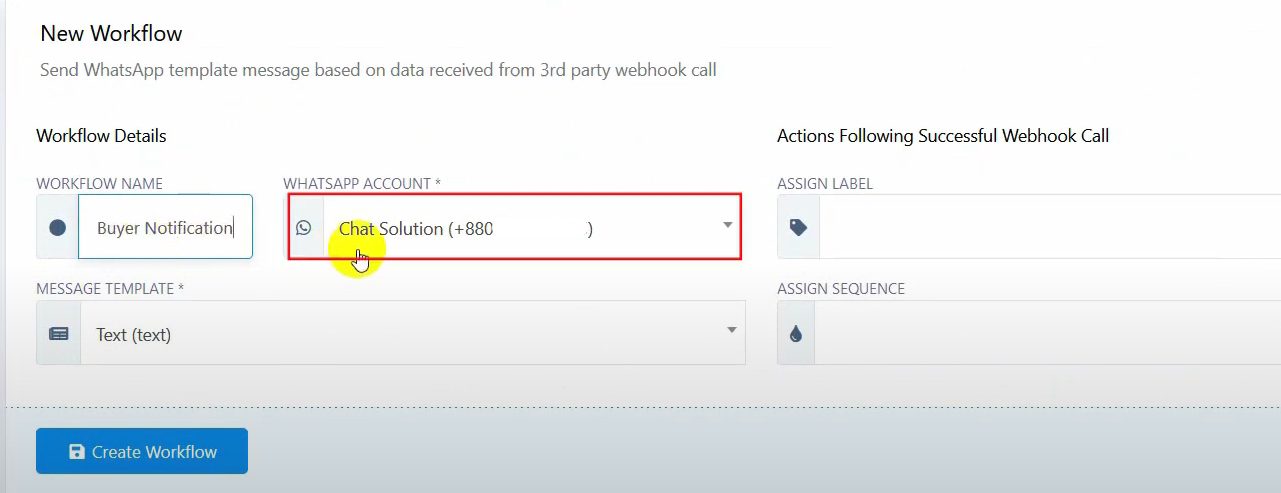Click the WhatsApp logo icon
Image resolution: width=1281 pixels, height=493 pixels.
[x=304, y=228]
